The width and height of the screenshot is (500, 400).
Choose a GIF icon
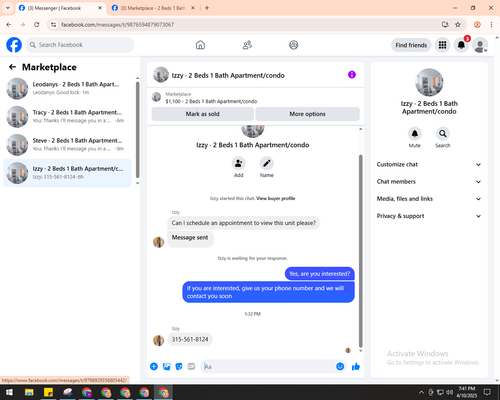(191, 367)
